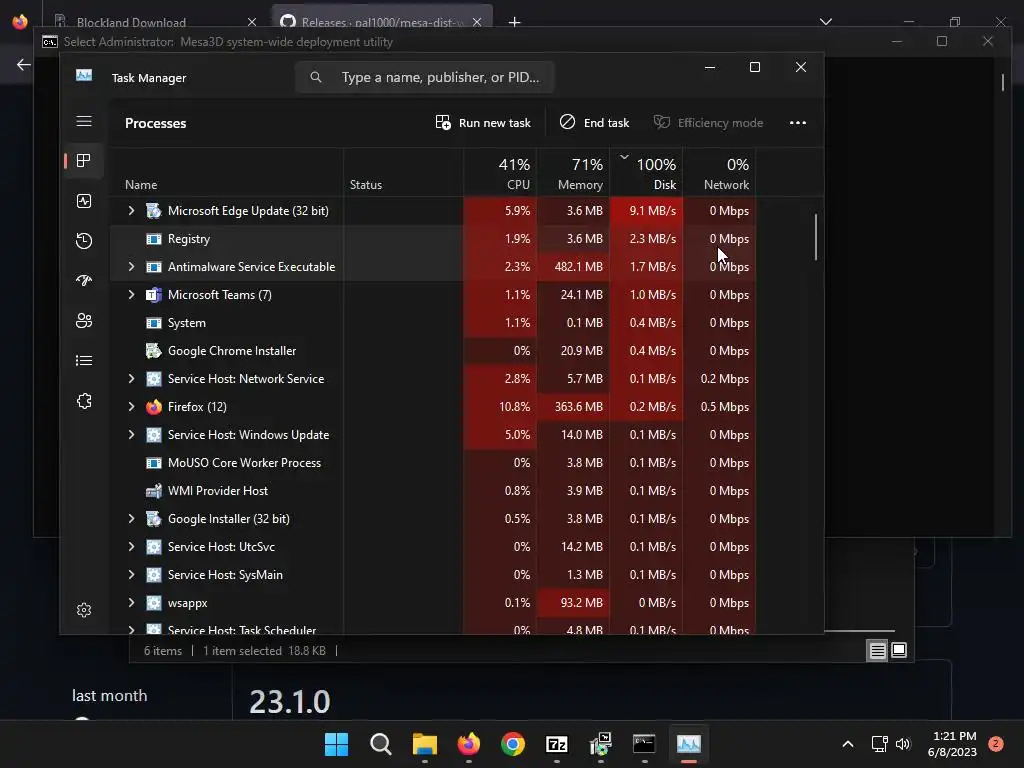Click the process search input field

coord(424,77)
